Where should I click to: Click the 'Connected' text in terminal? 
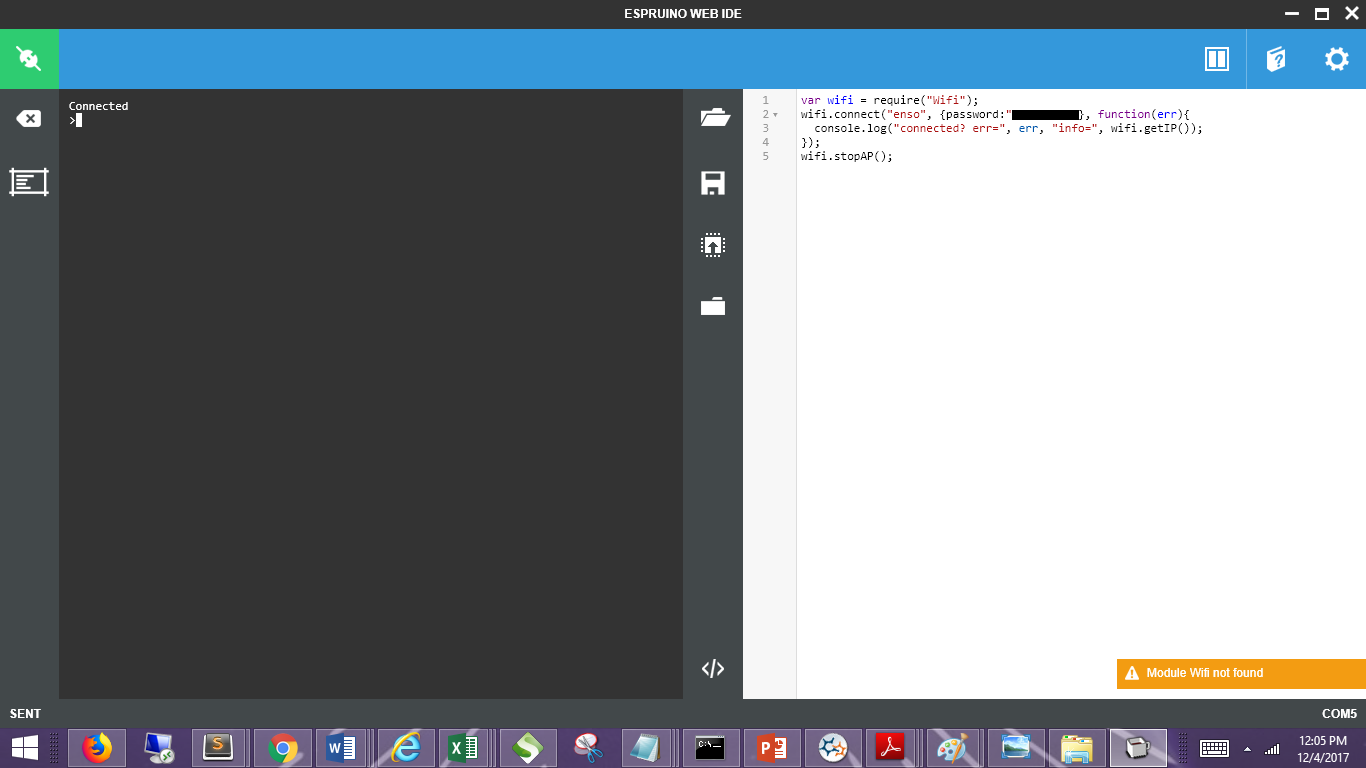98,106
